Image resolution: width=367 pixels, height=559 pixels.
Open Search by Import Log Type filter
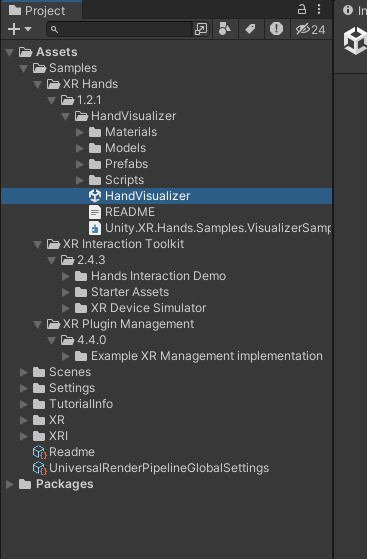click(276, 29)
